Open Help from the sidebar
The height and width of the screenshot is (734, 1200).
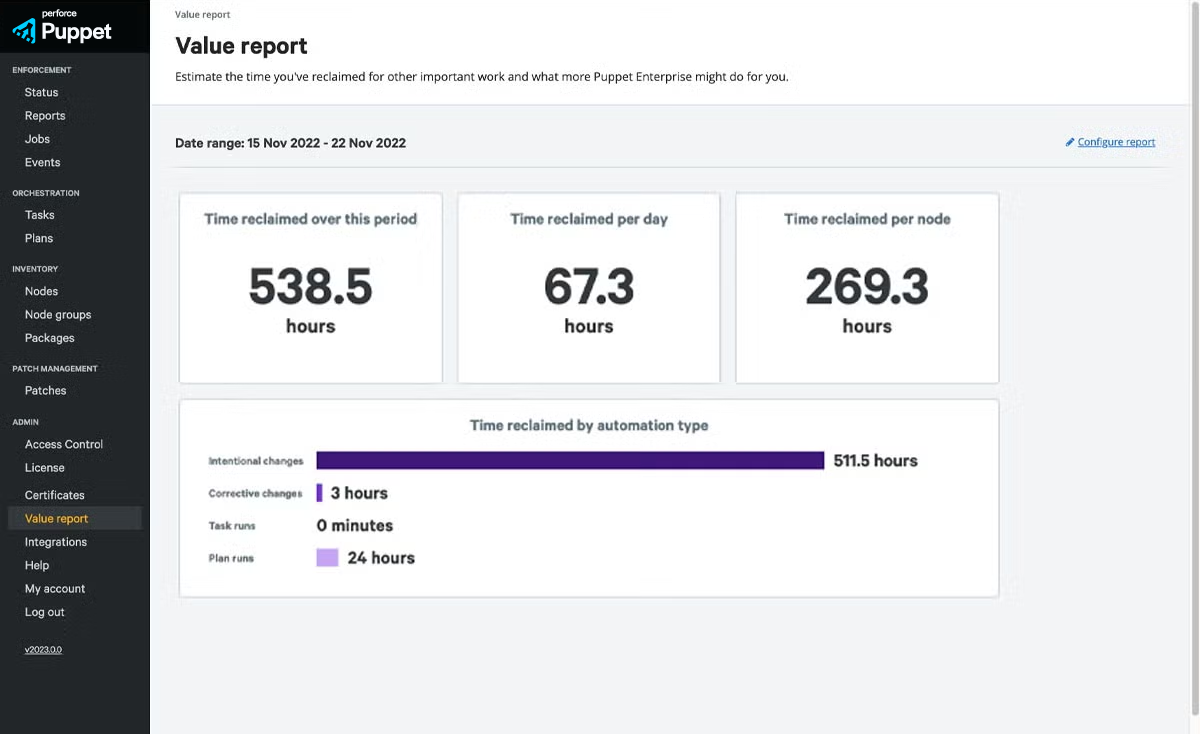[36, 565]
